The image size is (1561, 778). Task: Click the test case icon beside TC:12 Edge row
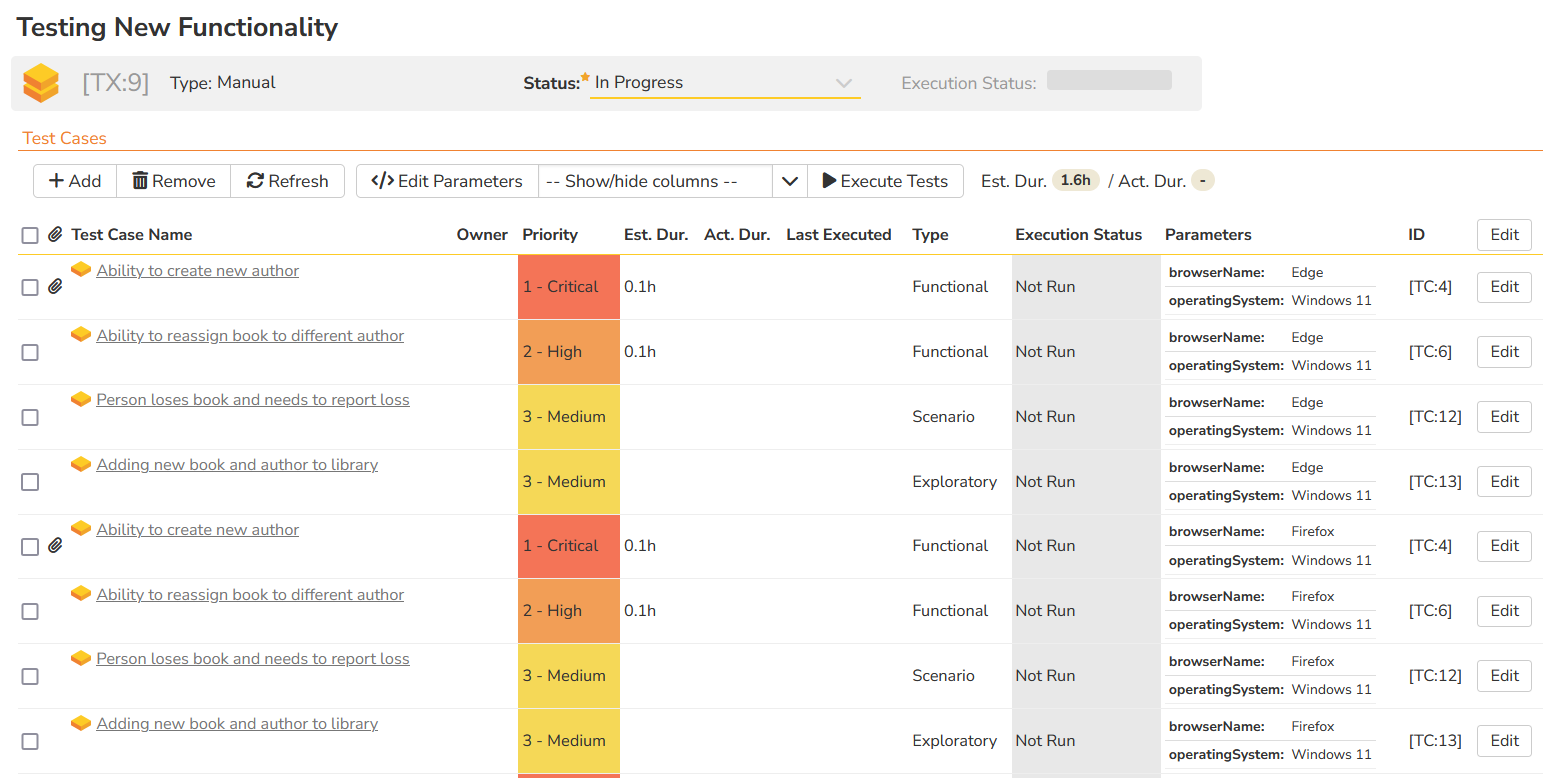coord(81,400)
